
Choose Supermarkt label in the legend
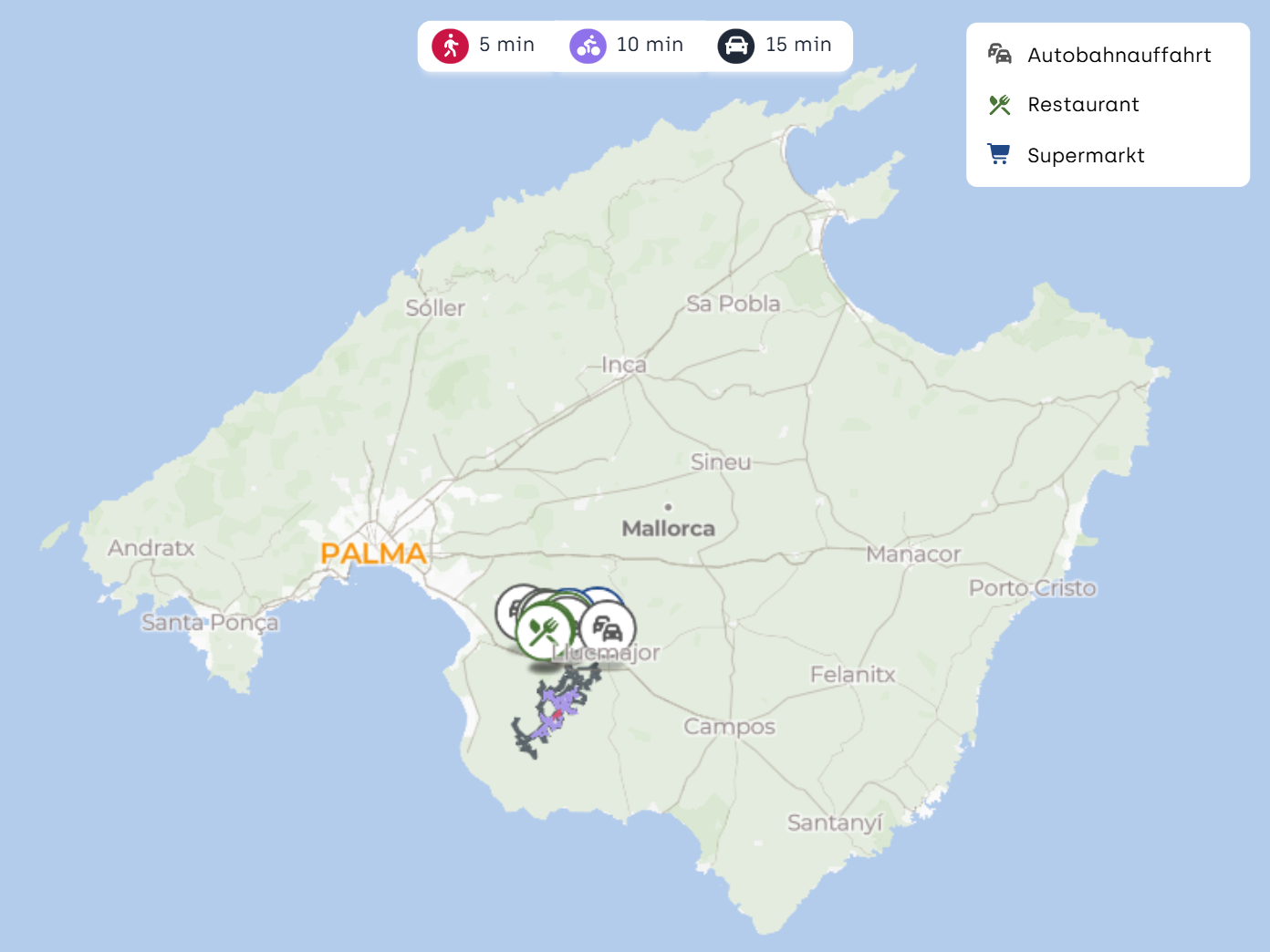tap(1086, 156)
